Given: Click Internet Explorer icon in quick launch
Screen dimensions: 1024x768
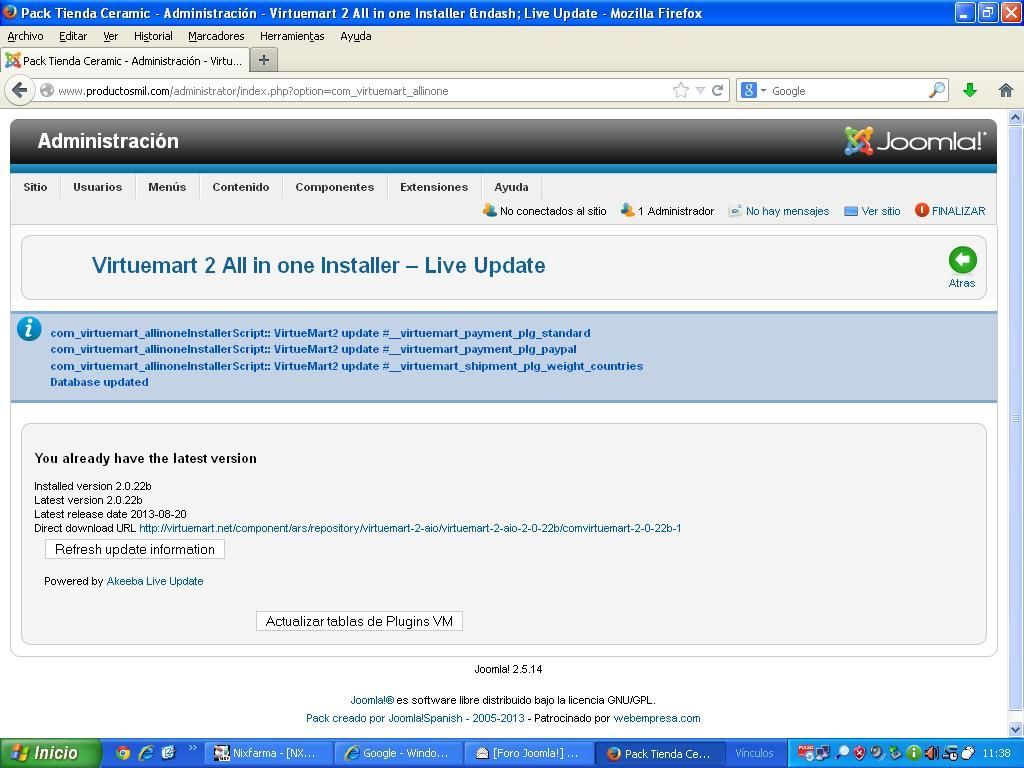Looking at the screenshot, I should 146,753.
